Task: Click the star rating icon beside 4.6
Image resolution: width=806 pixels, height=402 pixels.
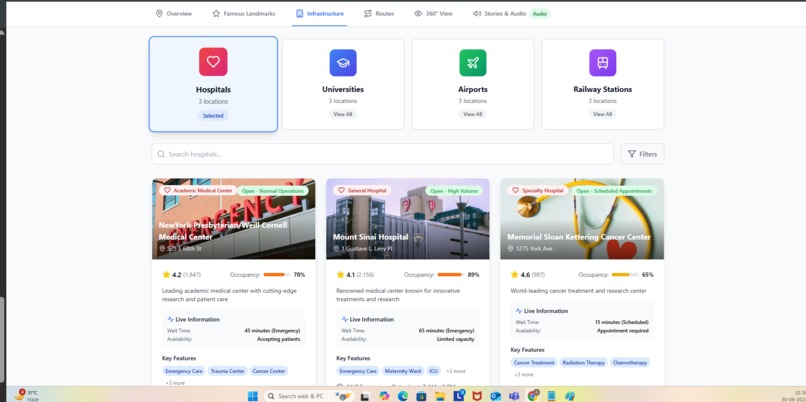Action: pos(514,275)
